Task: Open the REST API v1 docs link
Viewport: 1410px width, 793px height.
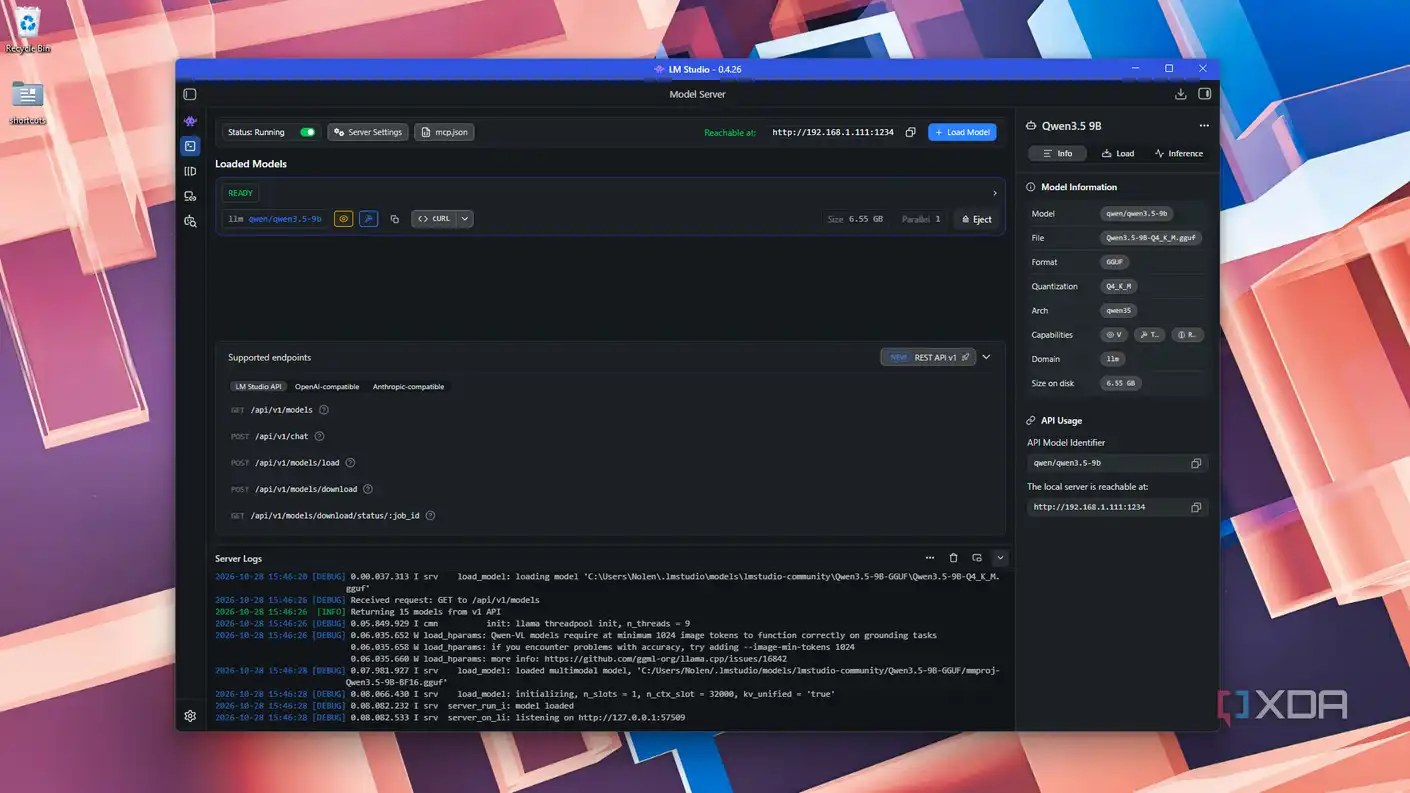Action: [x=927, y=357]
